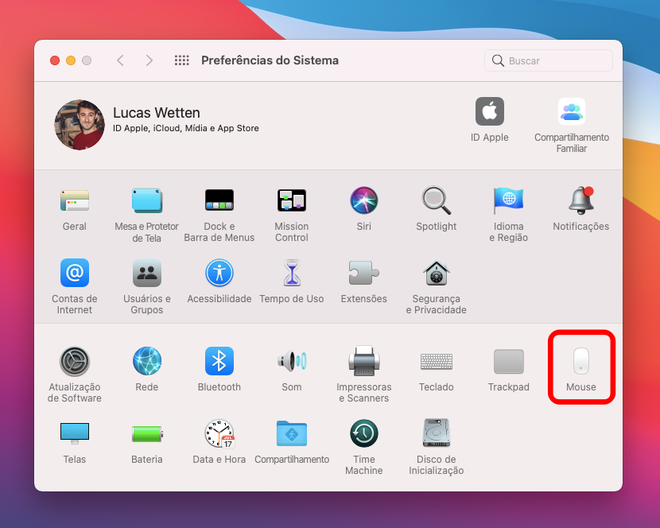This screenshot has width=660, height=528.
Task: Open Contas de Internet pane
Action: click(x=75, y=272)
